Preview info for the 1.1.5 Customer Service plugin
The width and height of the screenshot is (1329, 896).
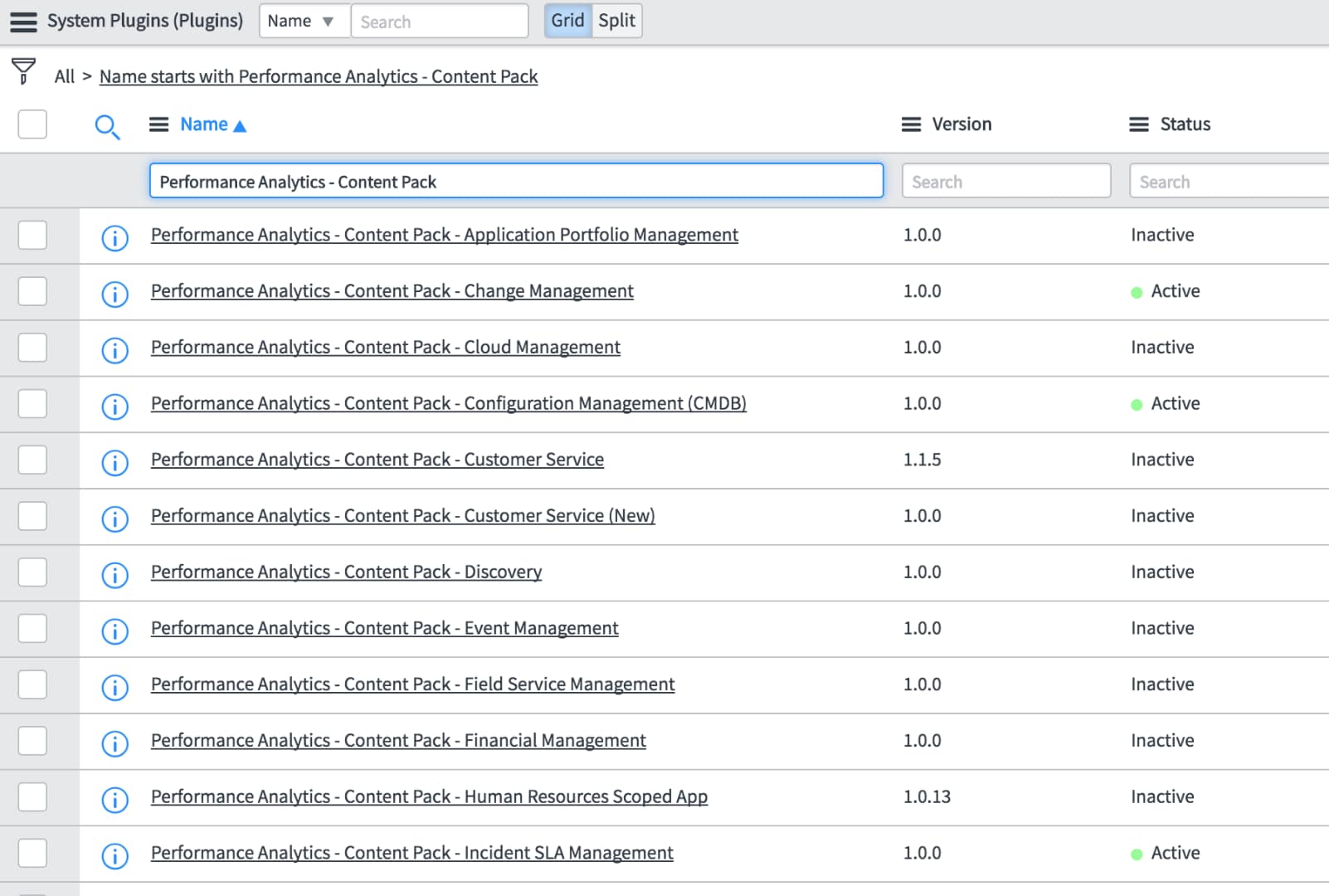coord(114,462)
